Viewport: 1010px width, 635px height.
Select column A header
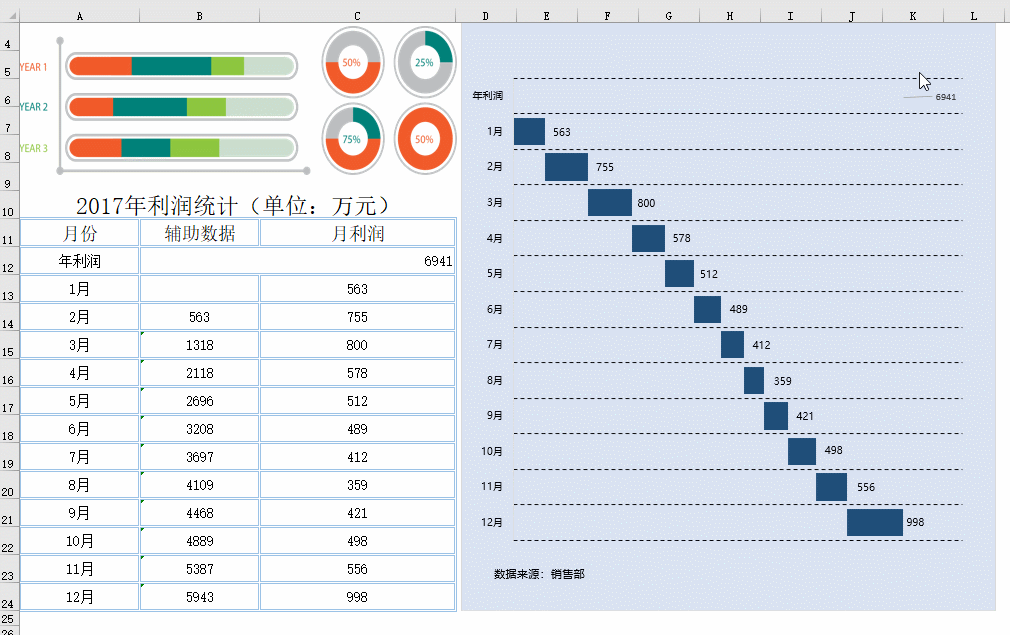[x=79, y=16]
